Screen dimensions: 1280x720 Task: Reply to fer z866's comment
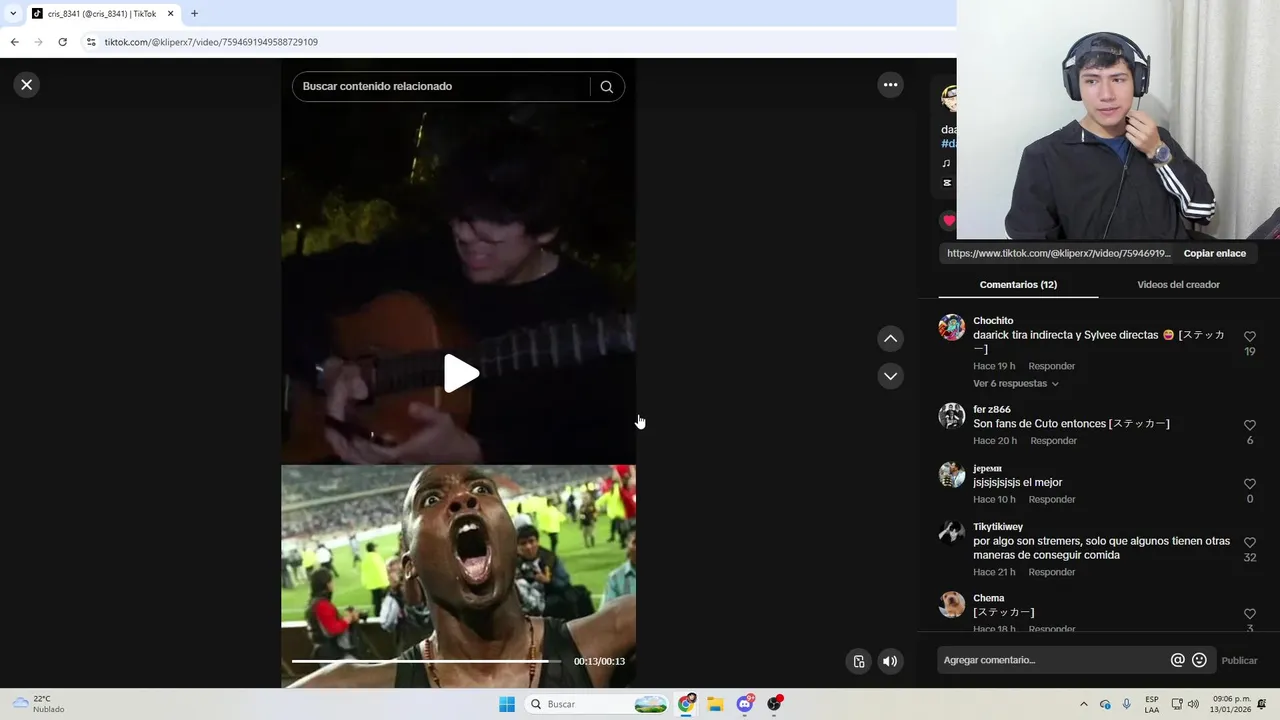coord(1054,441)
